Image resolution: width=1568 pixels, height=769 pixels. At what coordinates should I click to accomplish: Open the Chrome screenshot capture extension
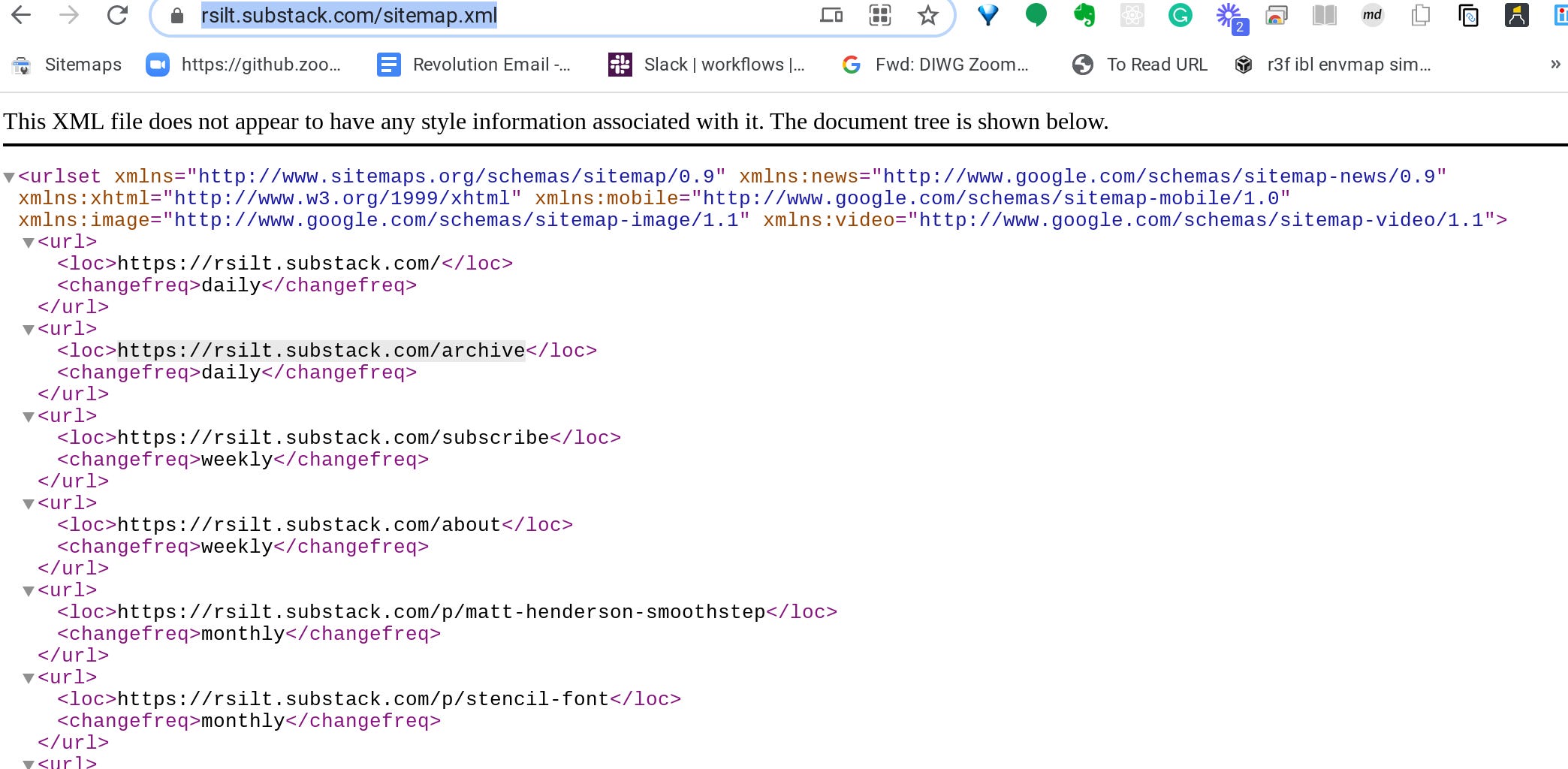1277,14
